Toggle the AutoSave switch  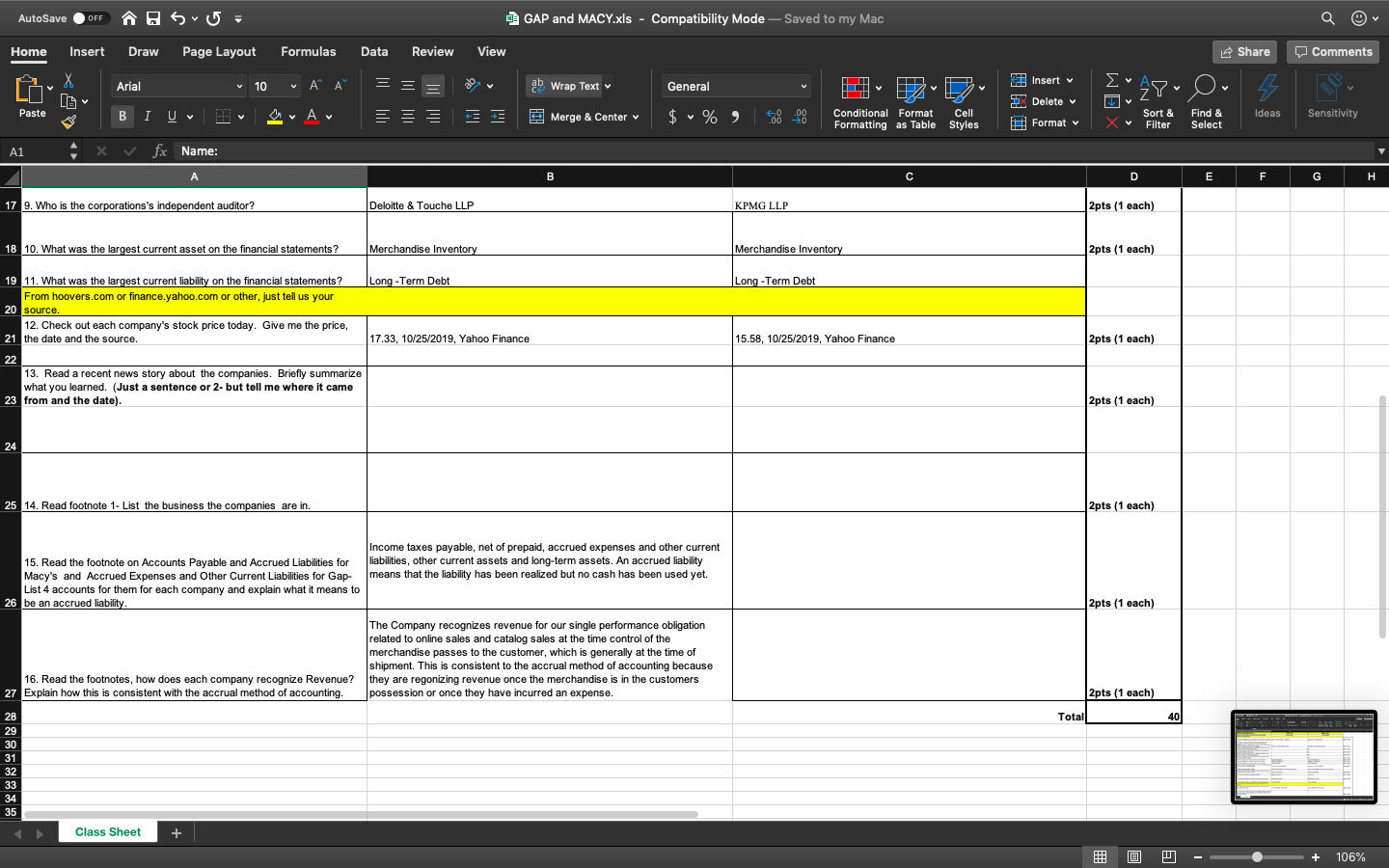click(91, 18)
